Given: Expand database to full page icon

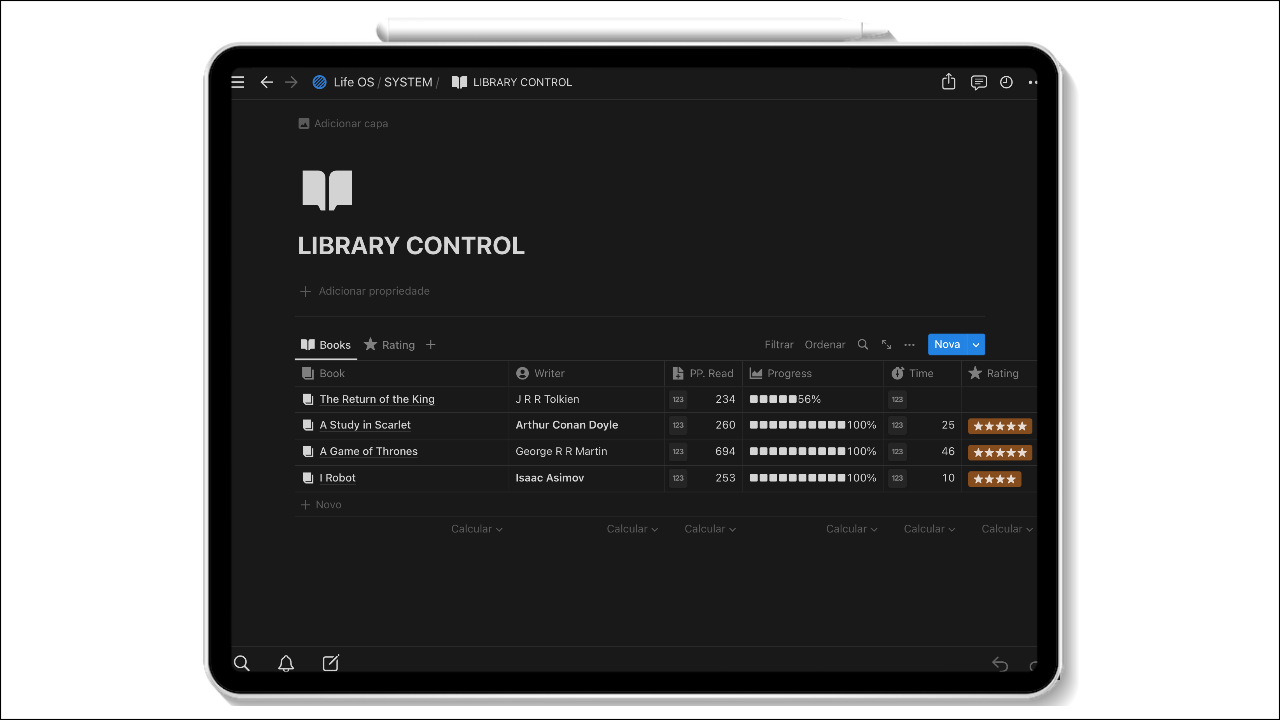Looking at the screenshot, I should 886,344.
